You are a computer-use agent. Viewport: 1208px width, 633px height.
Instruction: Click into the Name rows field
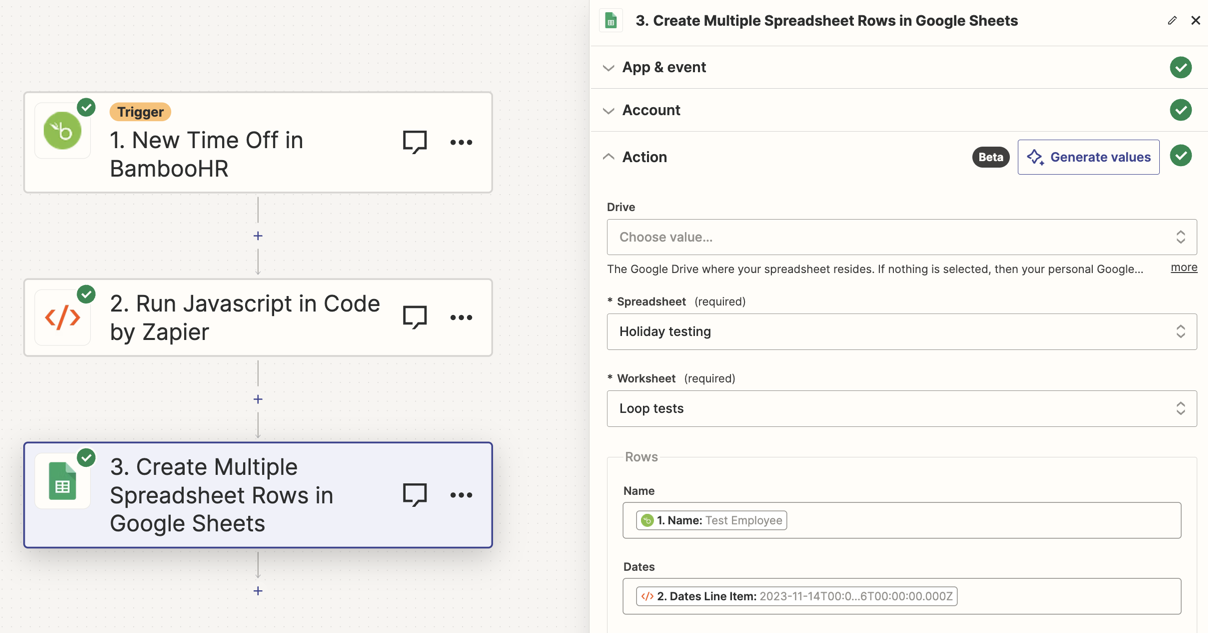pyautogui.click(x=902, y=520)
